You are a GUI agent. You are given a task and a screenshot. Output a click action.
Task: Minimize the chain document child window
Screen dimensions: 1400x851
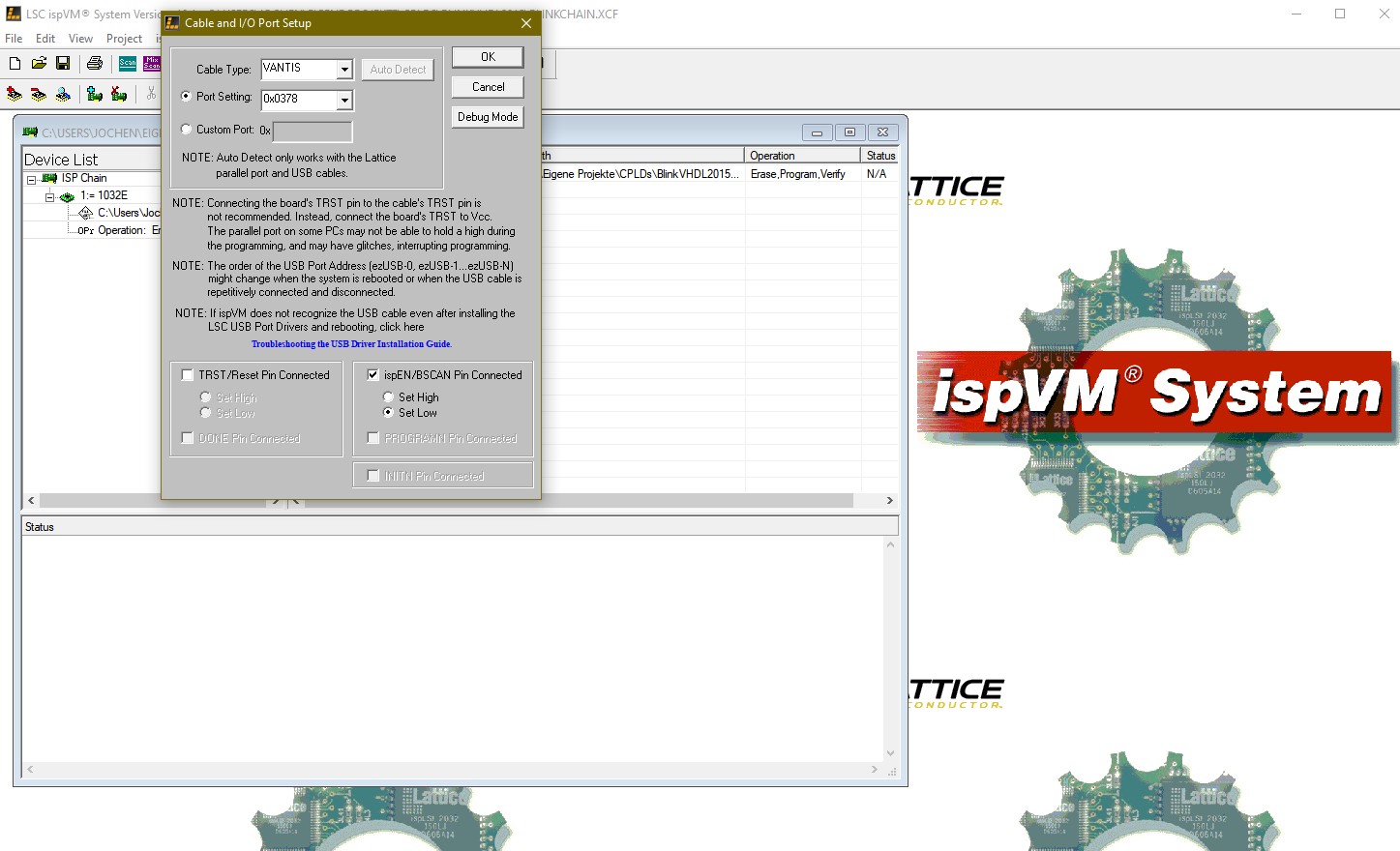(x=817, y=132)
